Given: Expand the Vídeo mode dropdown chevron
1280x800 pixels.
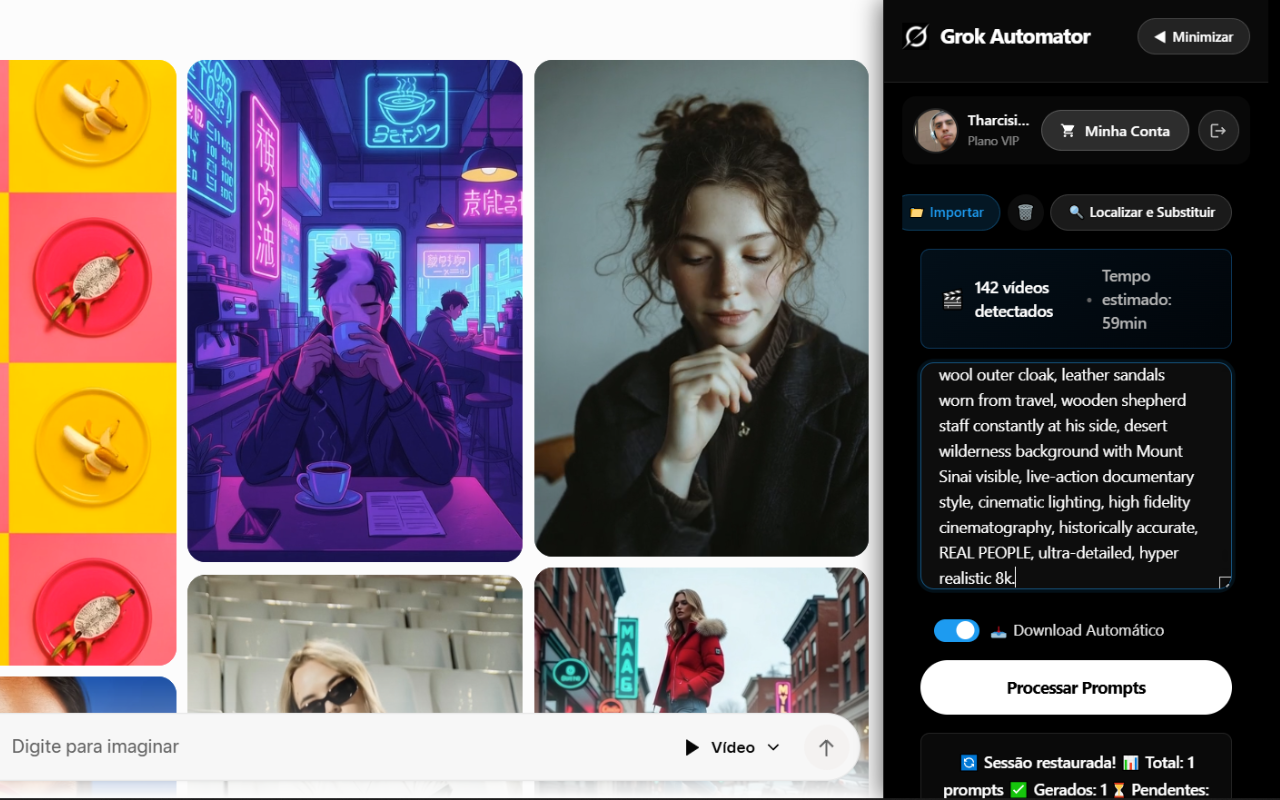Looking at the screenshot, I should [773, 747].
